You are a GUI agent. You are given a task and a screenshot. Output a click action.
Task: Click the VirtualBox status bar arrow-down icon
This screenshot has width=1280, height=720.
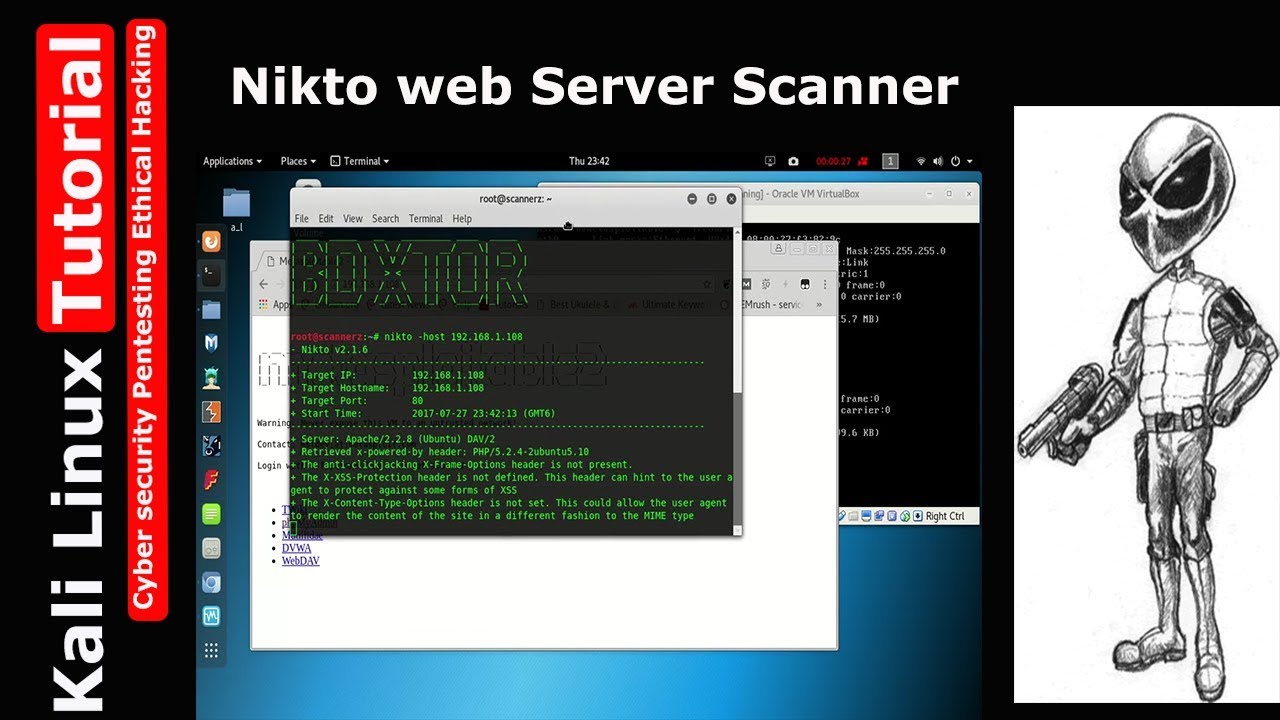[917, 516]
